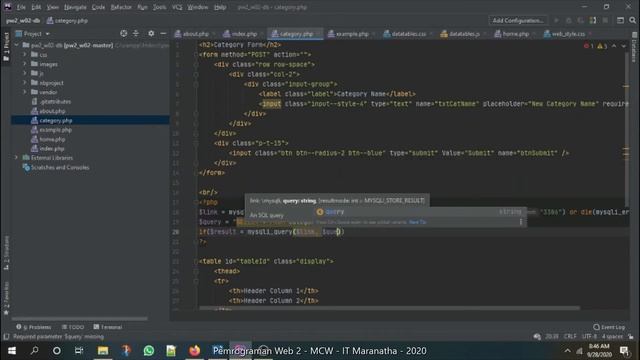Expand the vendor folder

(25, 92)
